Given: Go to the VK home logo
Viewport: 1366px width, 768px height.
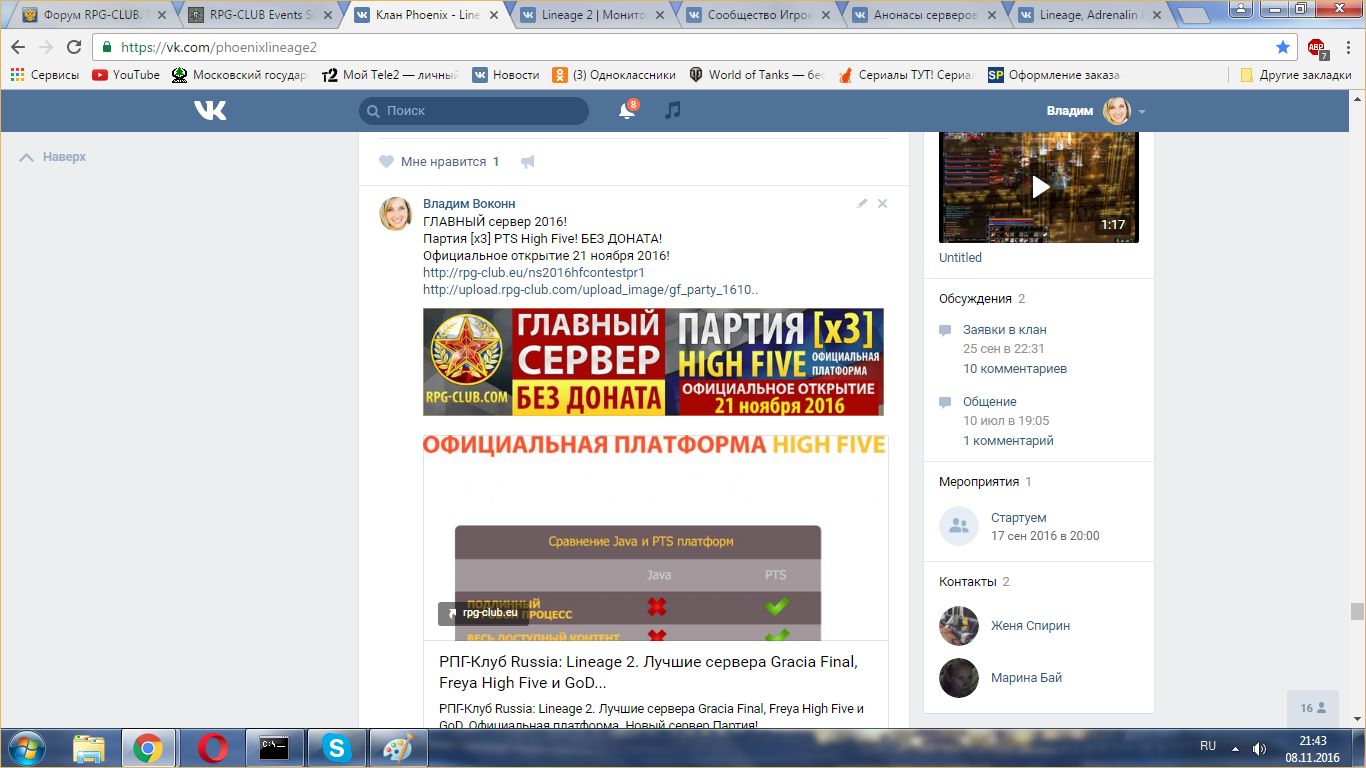Looking at the screenshot, I should [x=210, y=110].
